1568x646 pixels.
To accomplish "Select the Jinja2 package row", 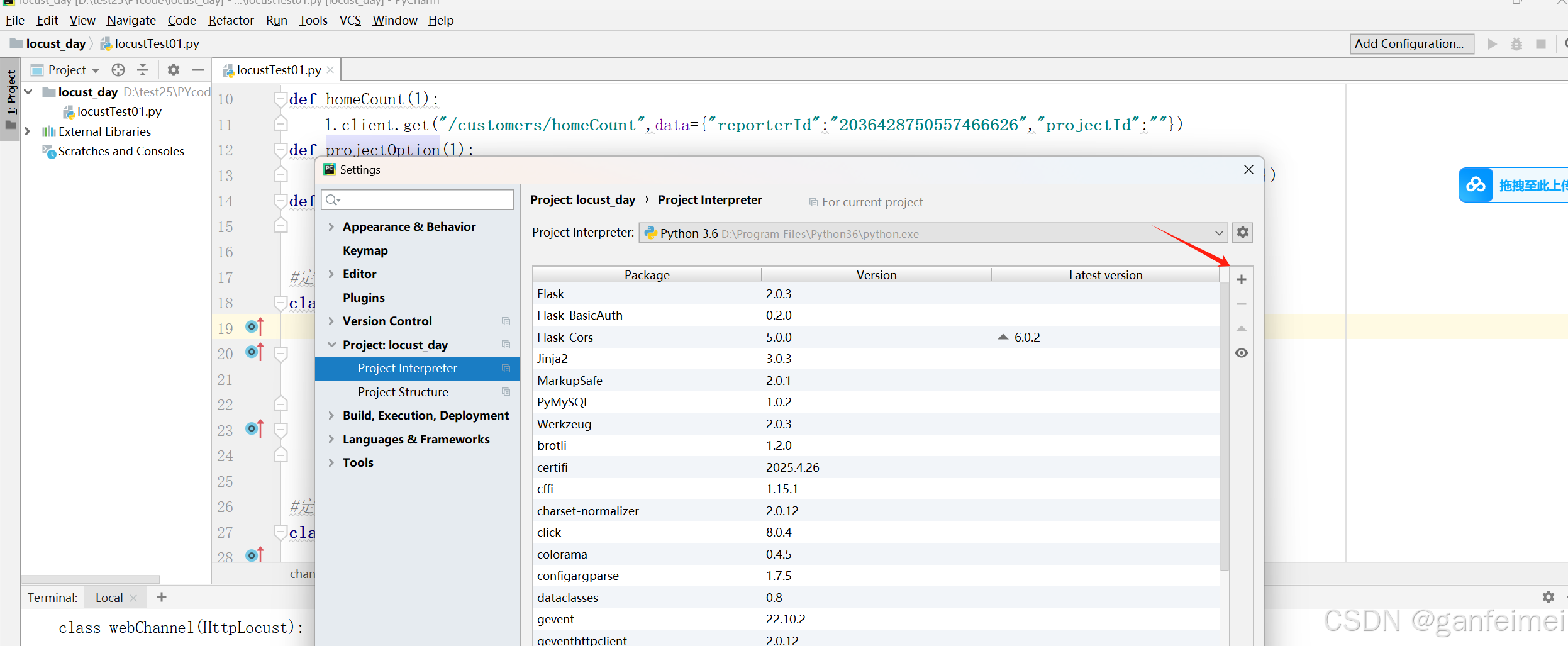I will [x=876, y=359].
